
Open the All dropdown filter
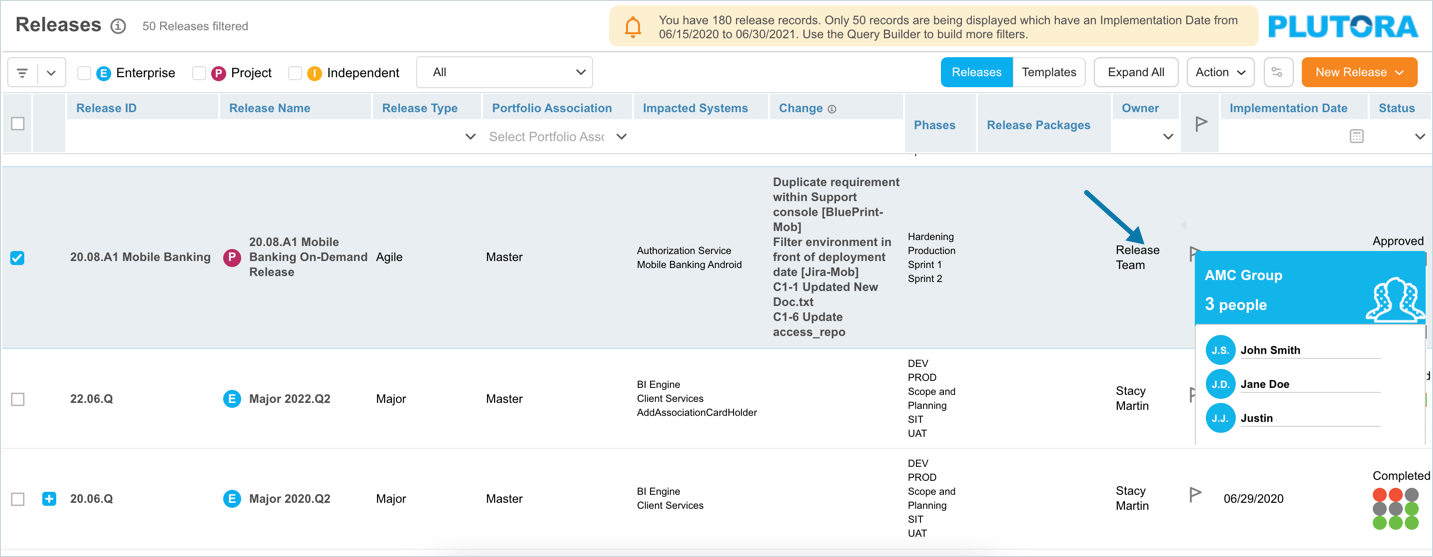click(504, 72)
